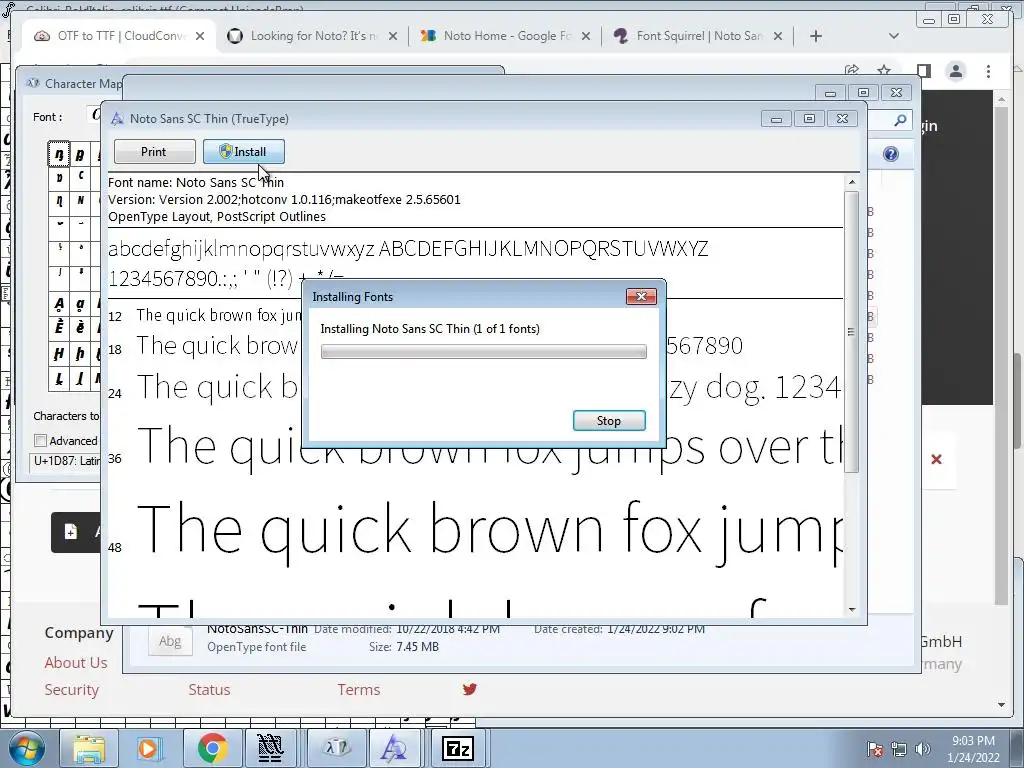The height and width of the screenshot is (768, 1024).
Task: Click Chrome share page icon
Action: tap(852, 70)
